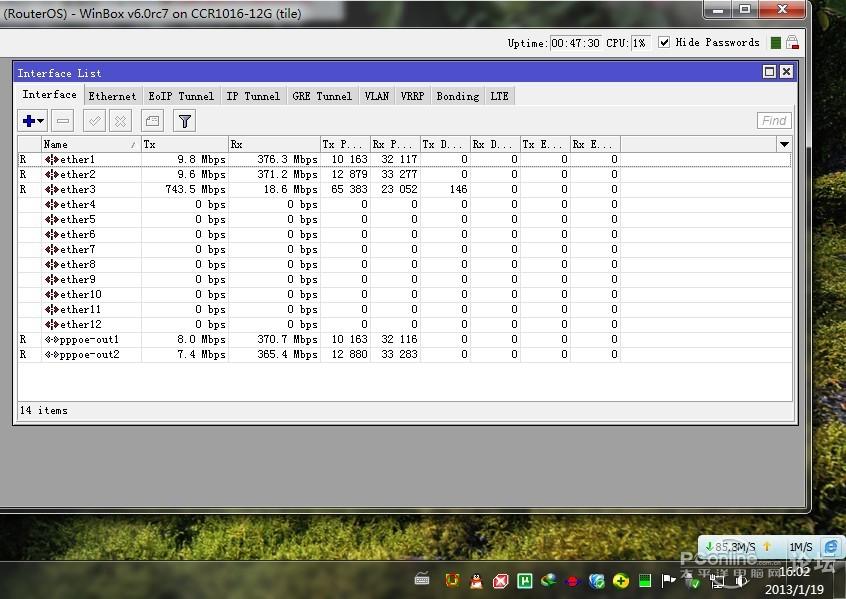846x599 pixels.
Task: Switch to the Ethernet tab
Action: click(x=112, y=96)
